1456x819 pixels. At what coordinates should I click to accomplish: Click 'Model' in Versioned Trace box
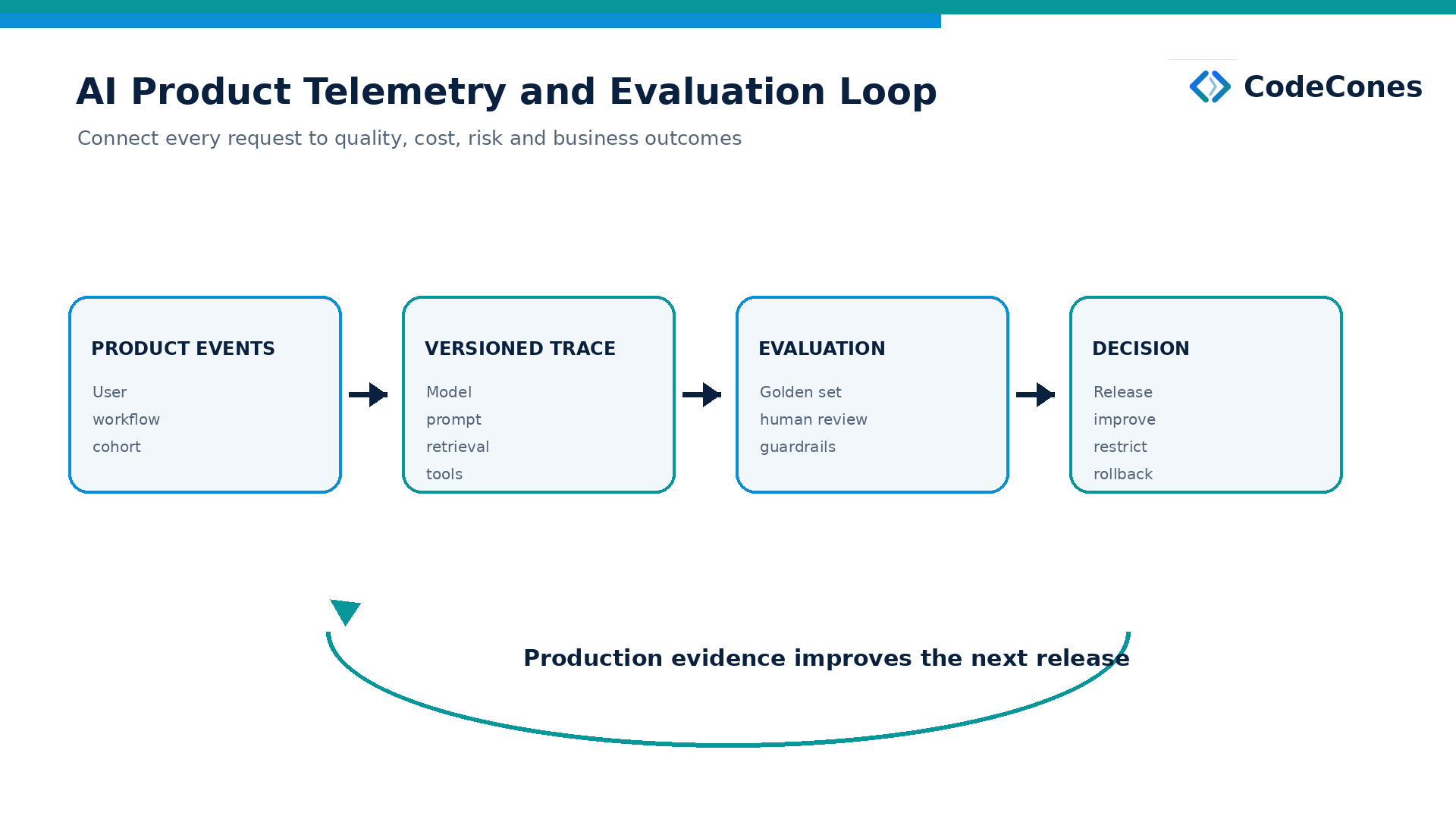point(449,392)
